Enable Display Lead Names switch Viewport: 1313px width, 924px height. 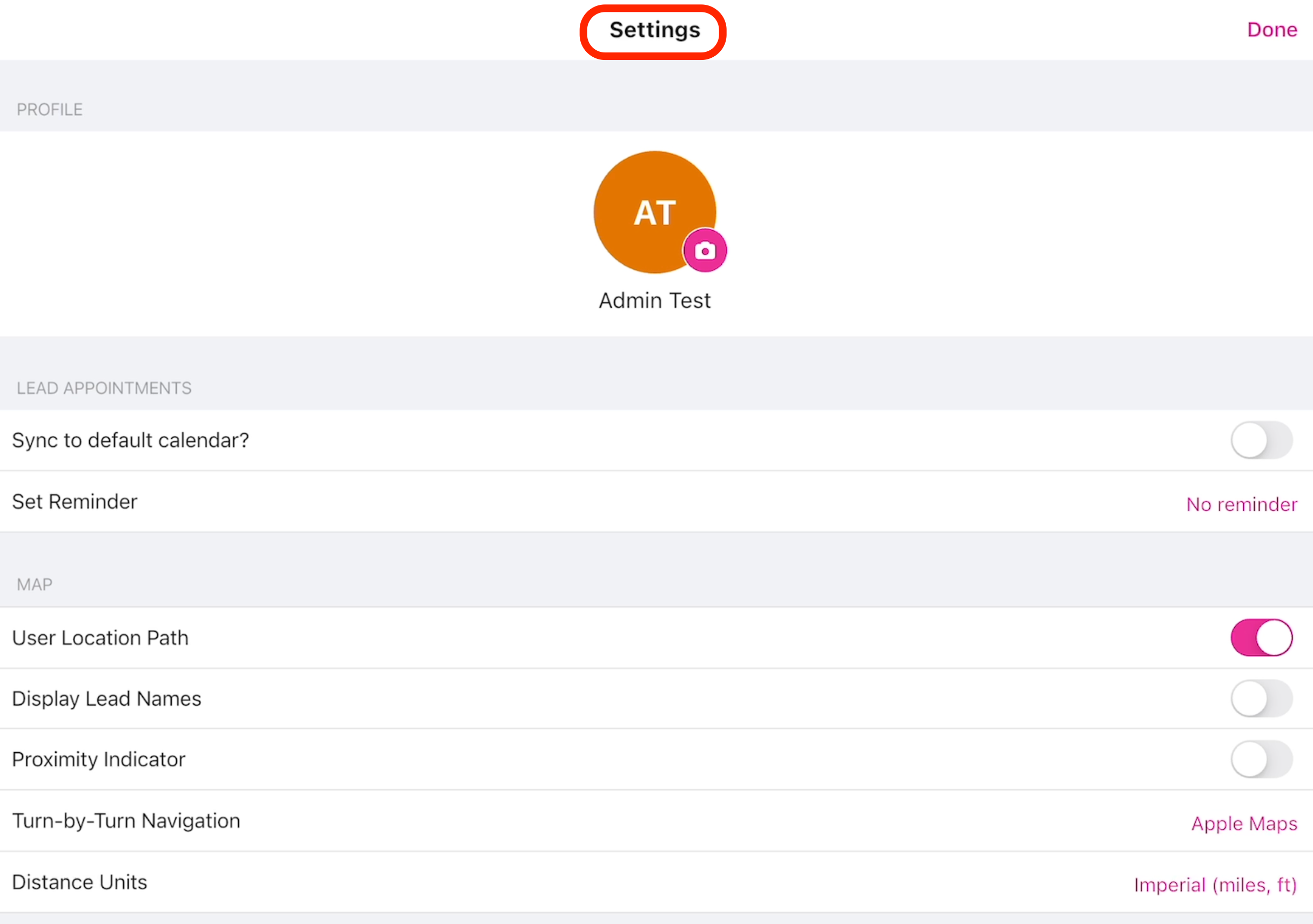coord(1261,698)
